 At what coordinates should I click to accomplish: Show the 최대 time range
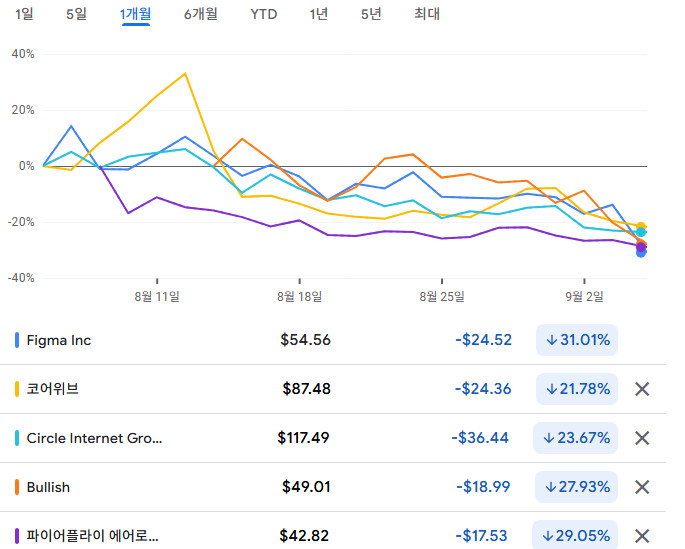coord(426,14)
